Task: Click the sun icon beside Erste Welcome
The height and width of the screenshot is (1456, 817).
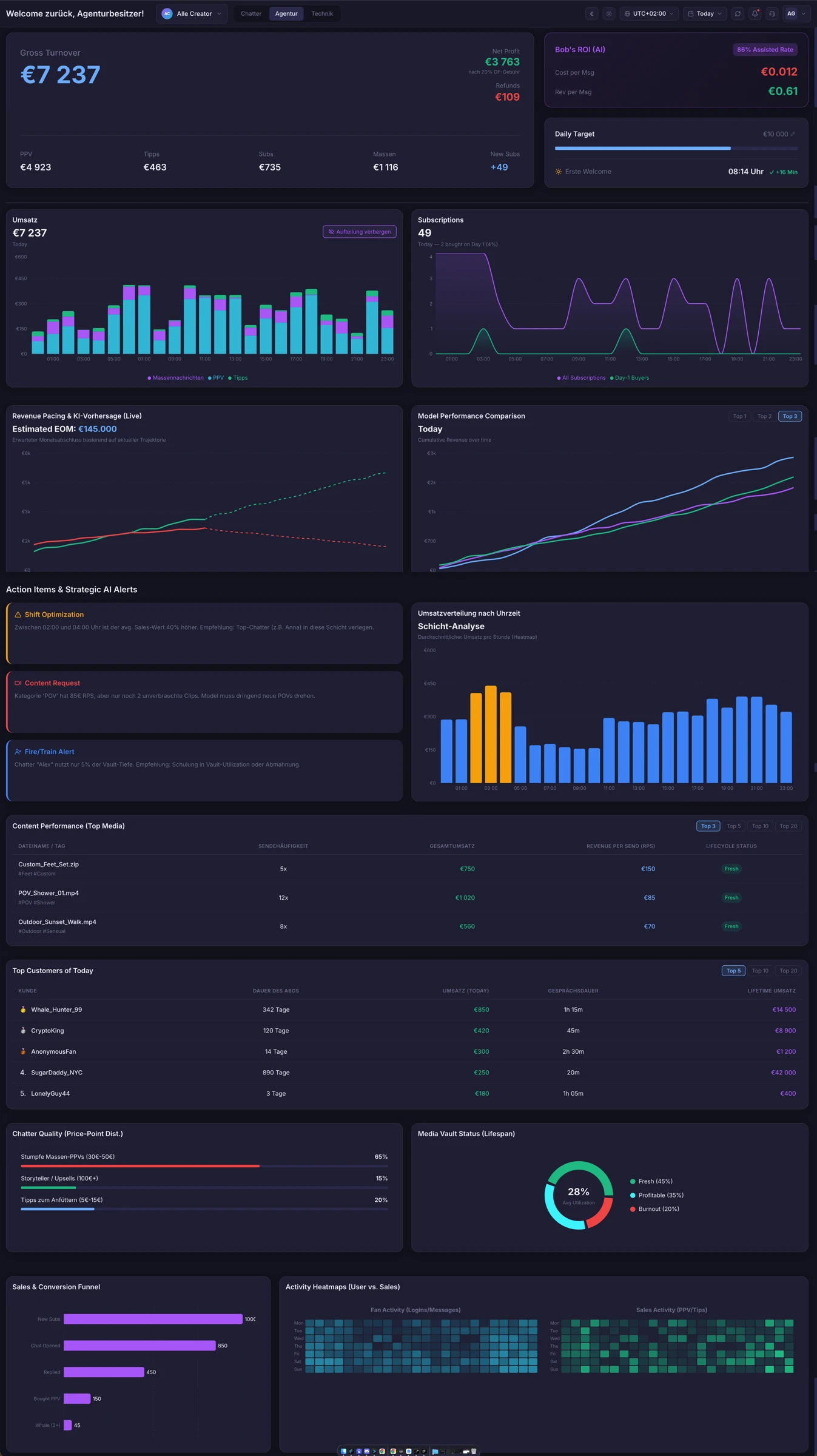Action: (559, 172)
